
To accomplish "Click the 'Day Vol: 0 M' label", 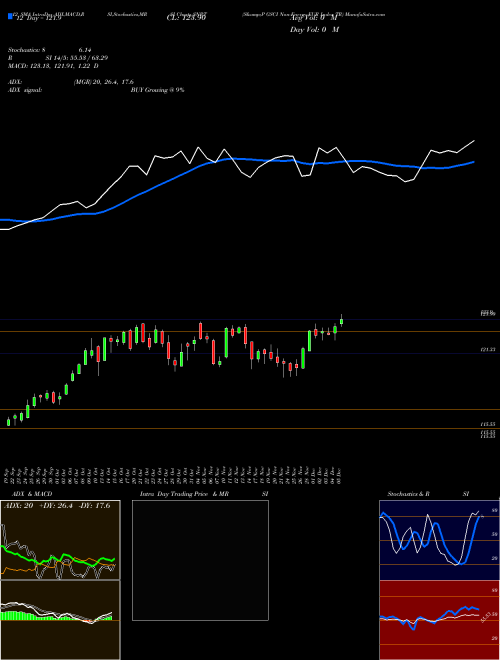I will 314,29.
